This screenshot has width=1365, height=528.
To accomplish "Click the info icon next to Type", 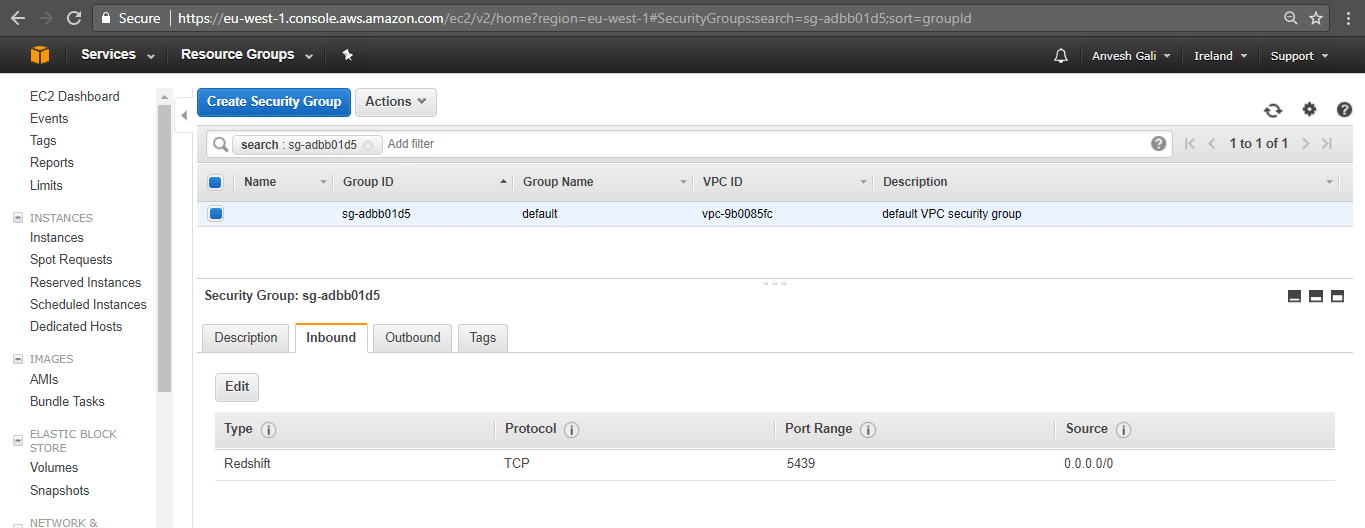I will point(268,430).
